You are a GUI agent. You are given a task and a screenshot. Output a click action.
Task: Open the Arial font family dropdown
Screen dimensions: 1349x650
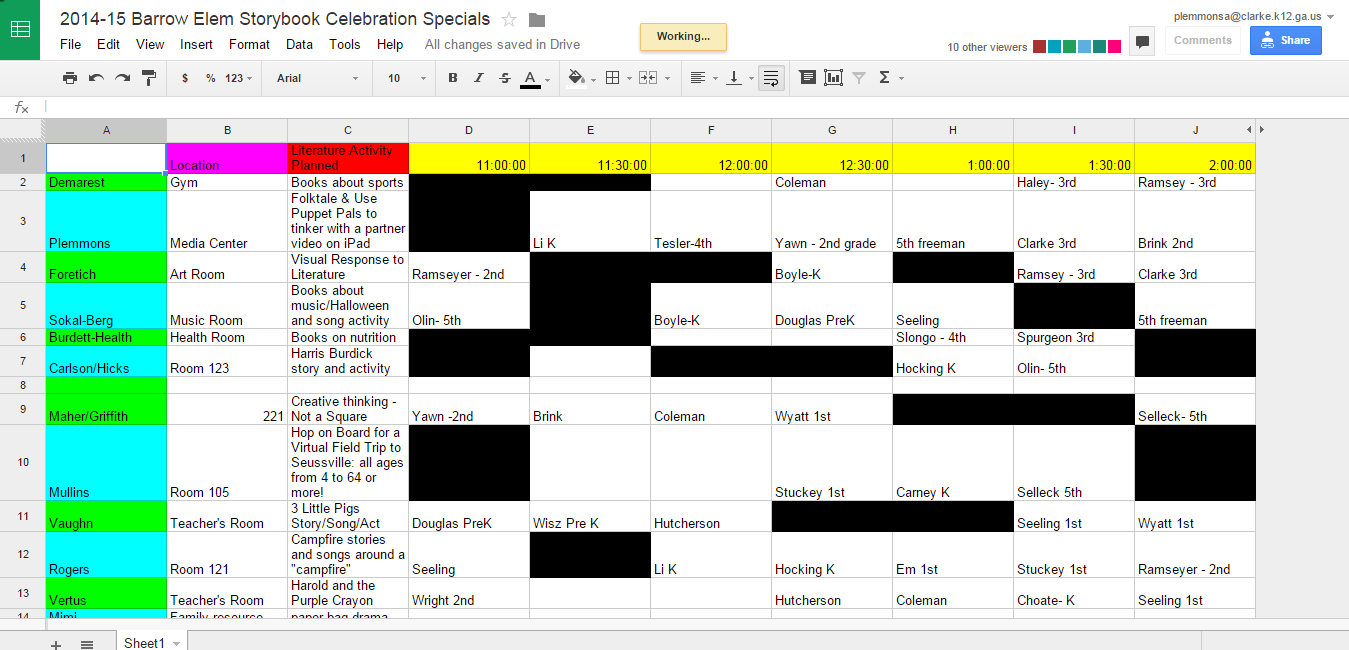pos(317,78)
